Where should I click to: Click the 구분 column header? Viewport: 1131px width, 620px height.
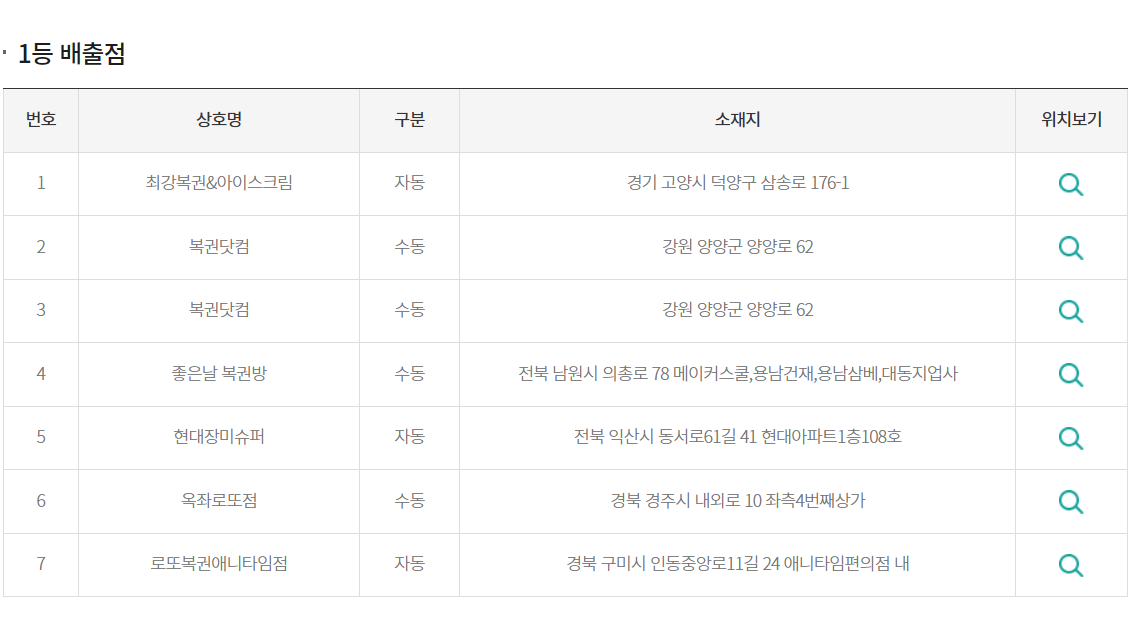click(409, 120)
